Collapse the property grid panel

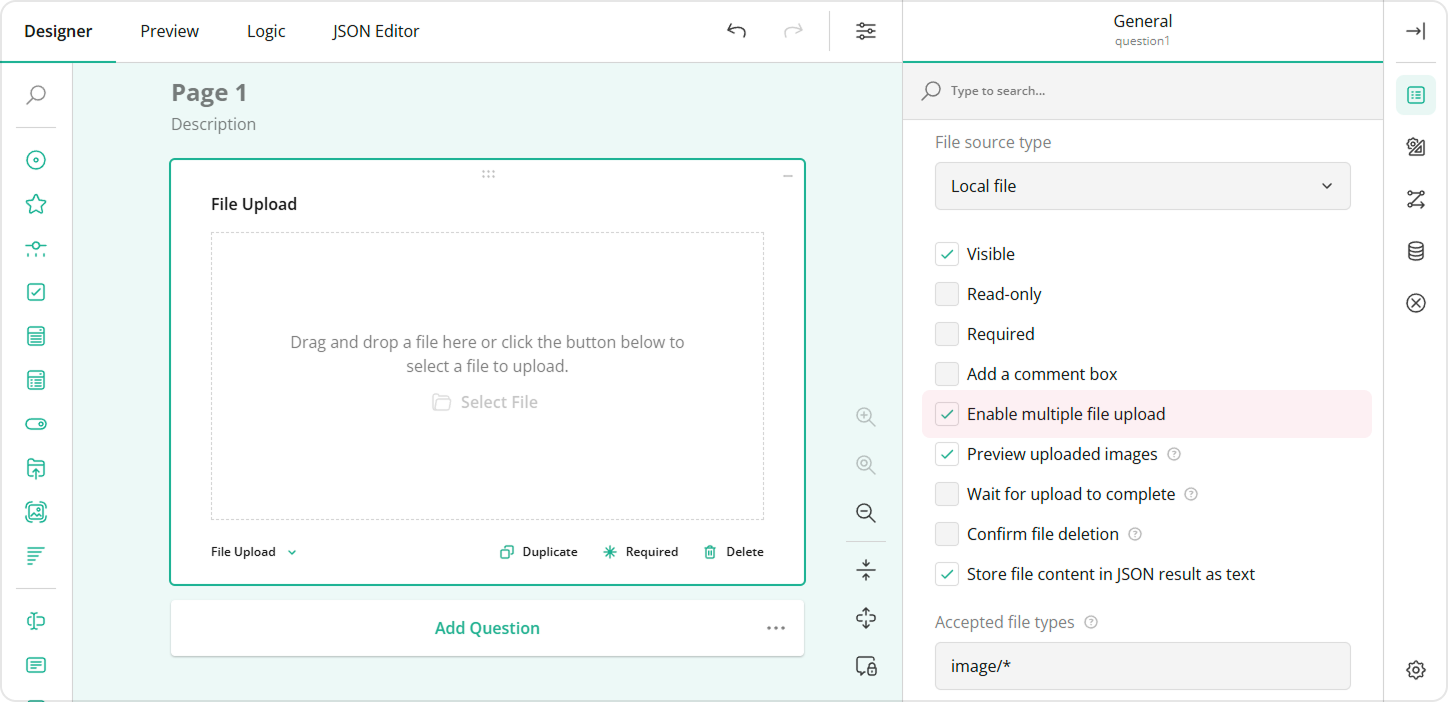(x=1416, y=31)
